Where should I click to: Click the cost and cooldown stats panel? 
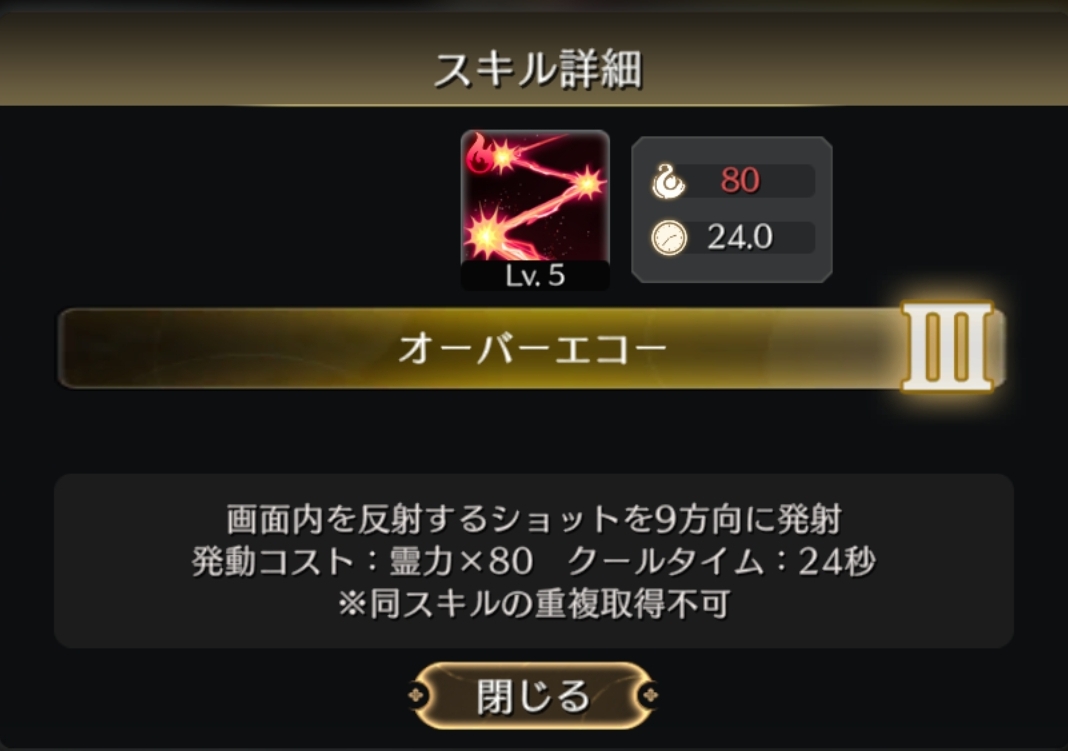tap(732, 210)
